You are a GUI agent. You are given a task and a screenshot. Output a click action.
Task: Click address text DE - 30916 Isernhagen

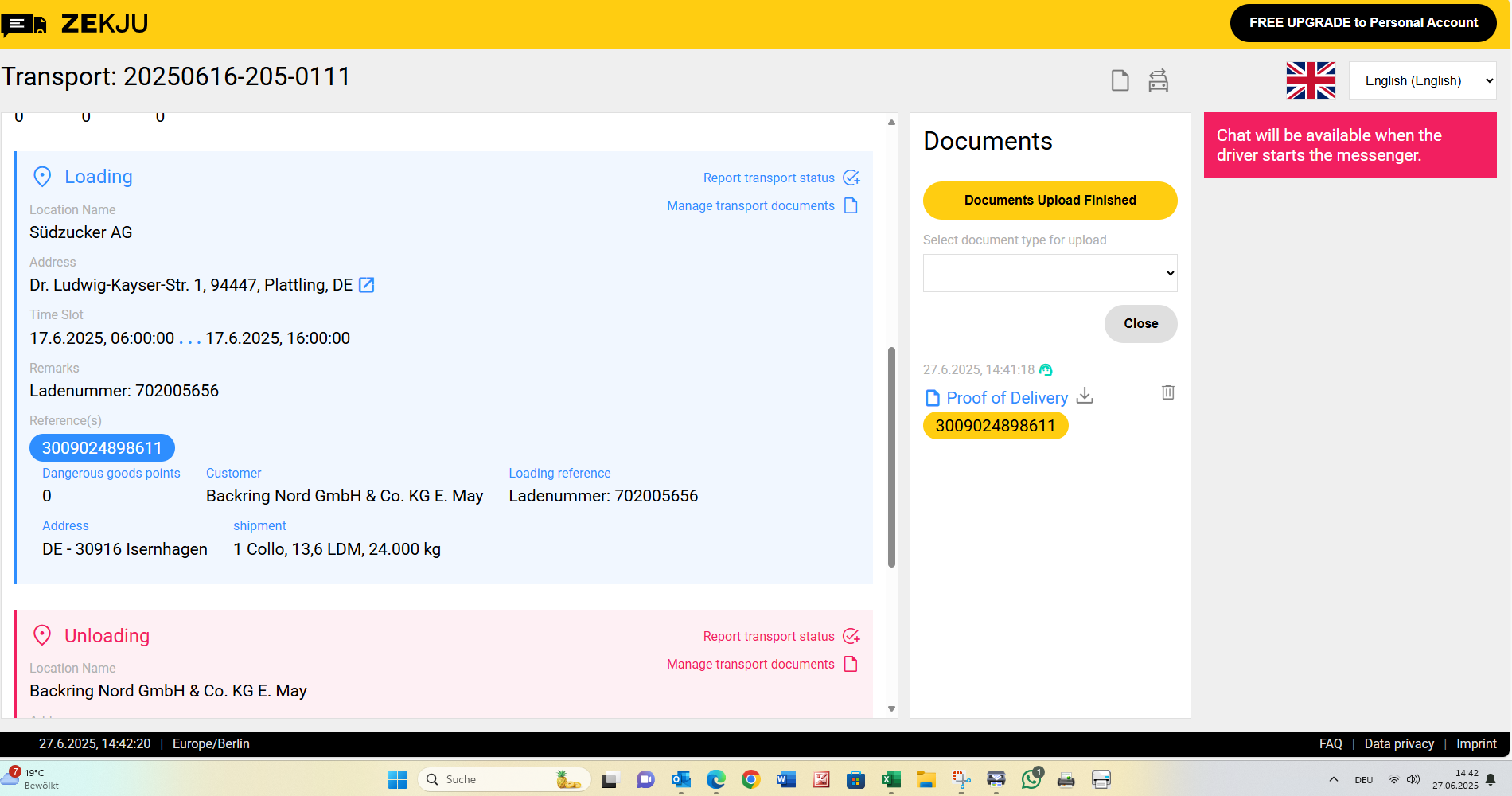(x=125, y=549)
